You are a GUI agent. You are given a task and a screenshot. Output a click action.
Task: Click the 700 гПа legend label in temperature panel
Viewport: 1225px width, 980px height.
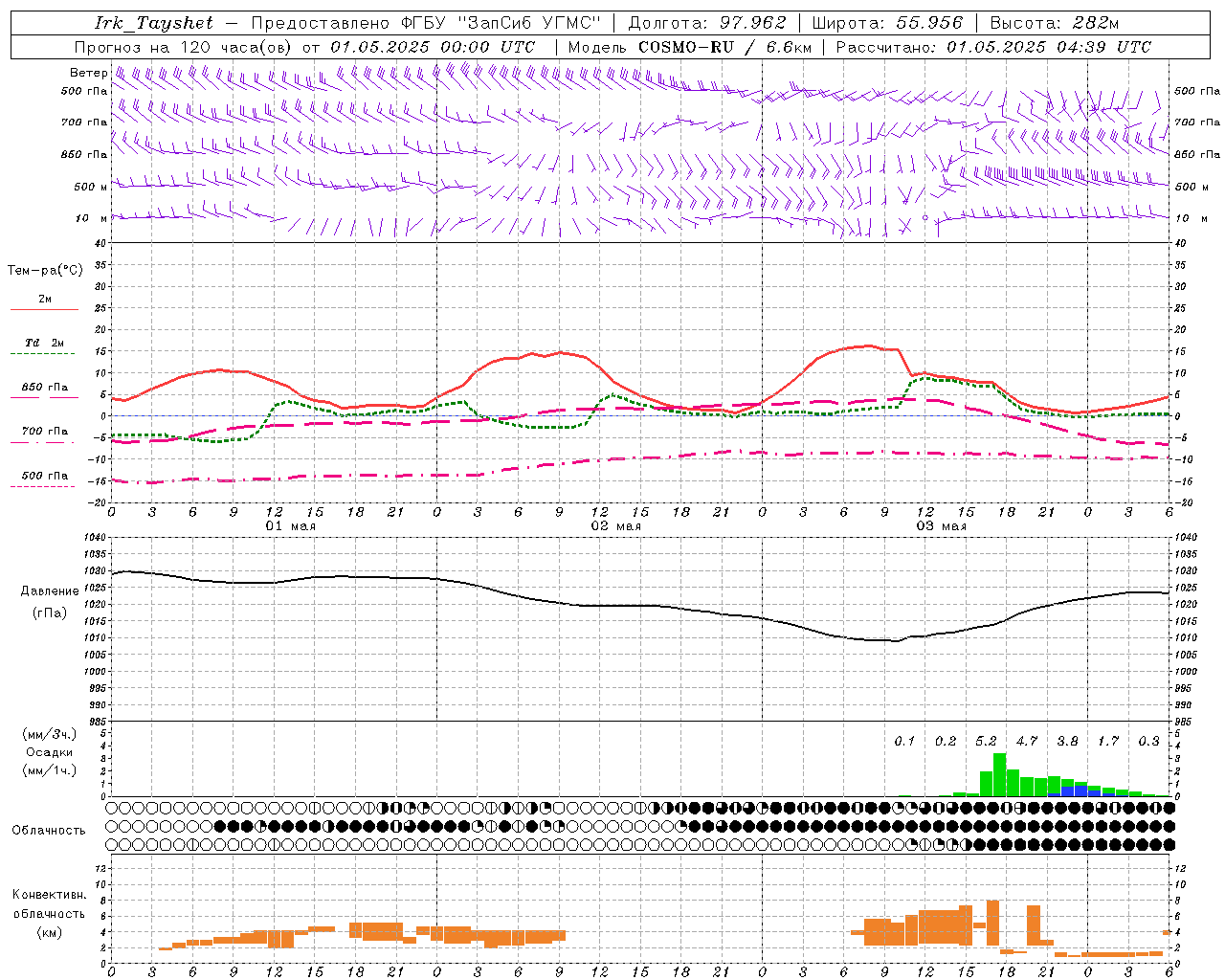point(45,432)
